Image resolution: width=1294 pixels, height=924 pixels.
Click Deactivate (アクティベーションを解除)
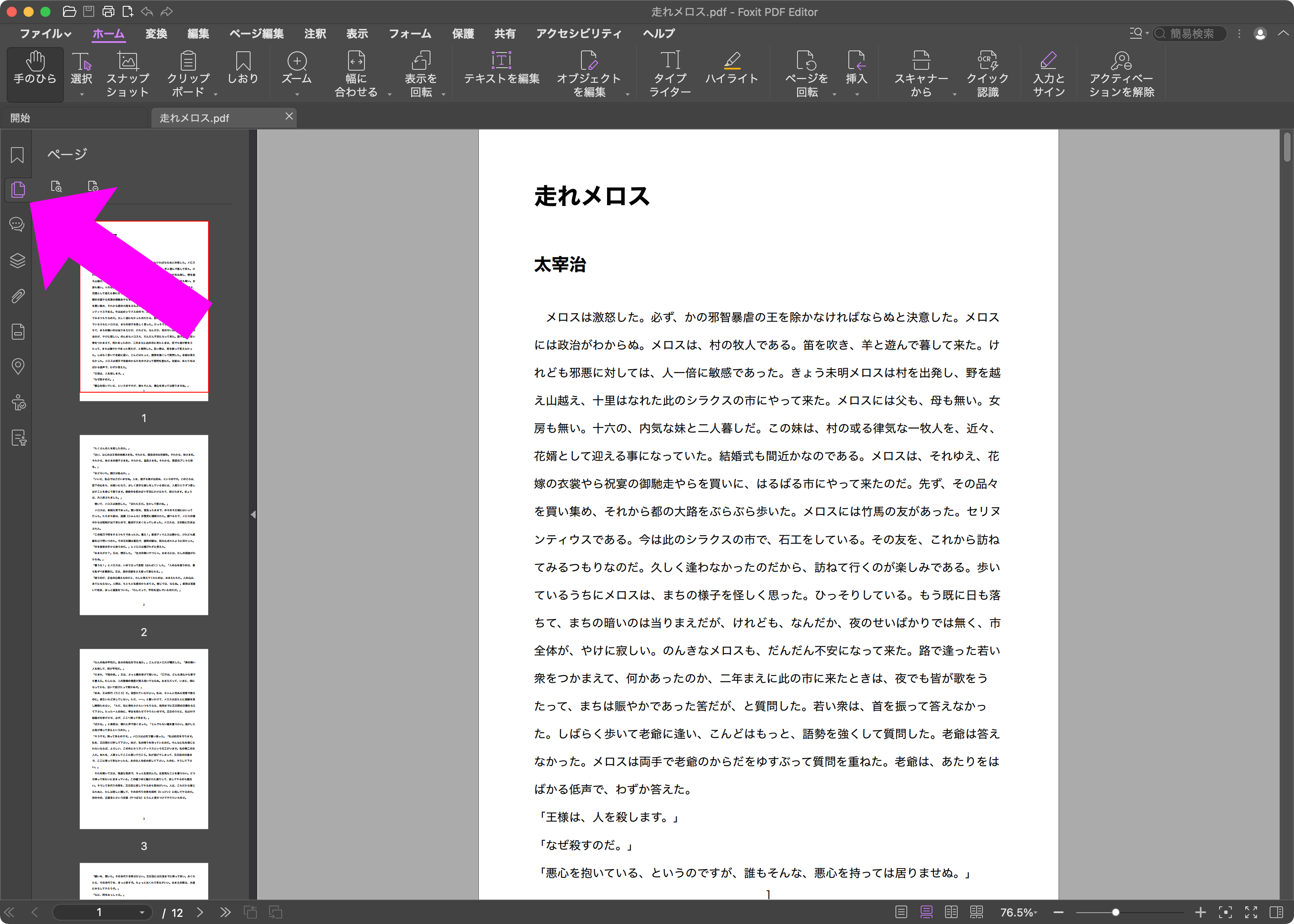click(1122, 74)
